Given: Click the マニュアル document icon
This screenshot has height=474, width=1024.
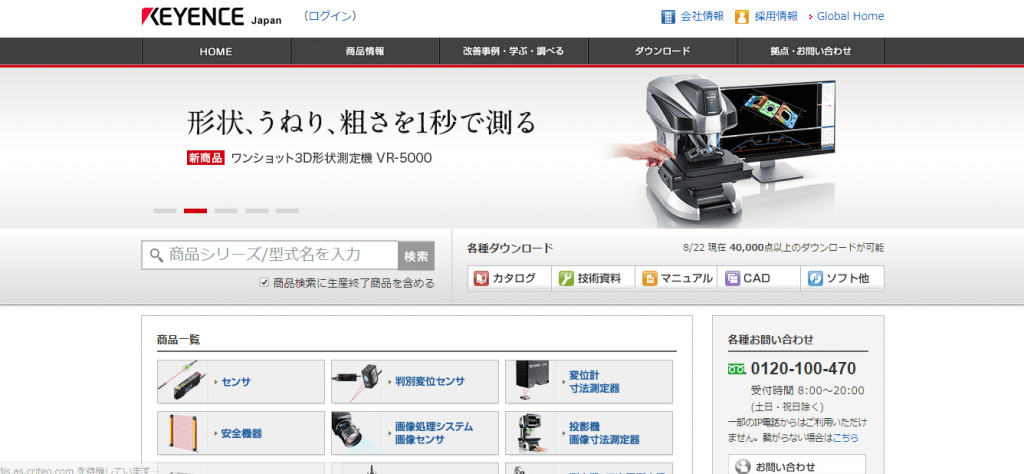Looking at the screenshot, I should coord(649,279).
